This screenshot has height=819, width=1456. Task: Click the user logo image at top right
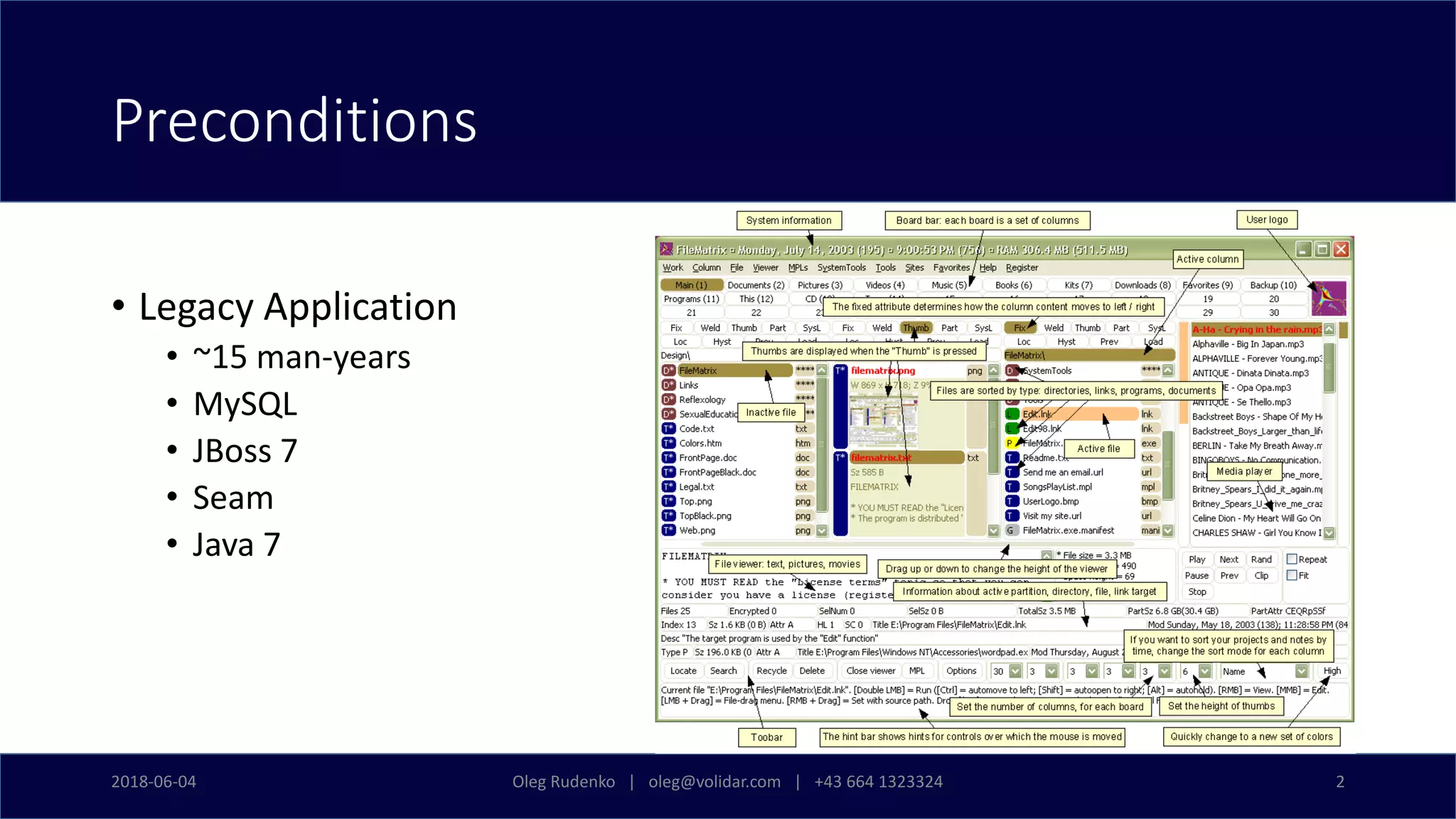click(x=1328, y=299)
